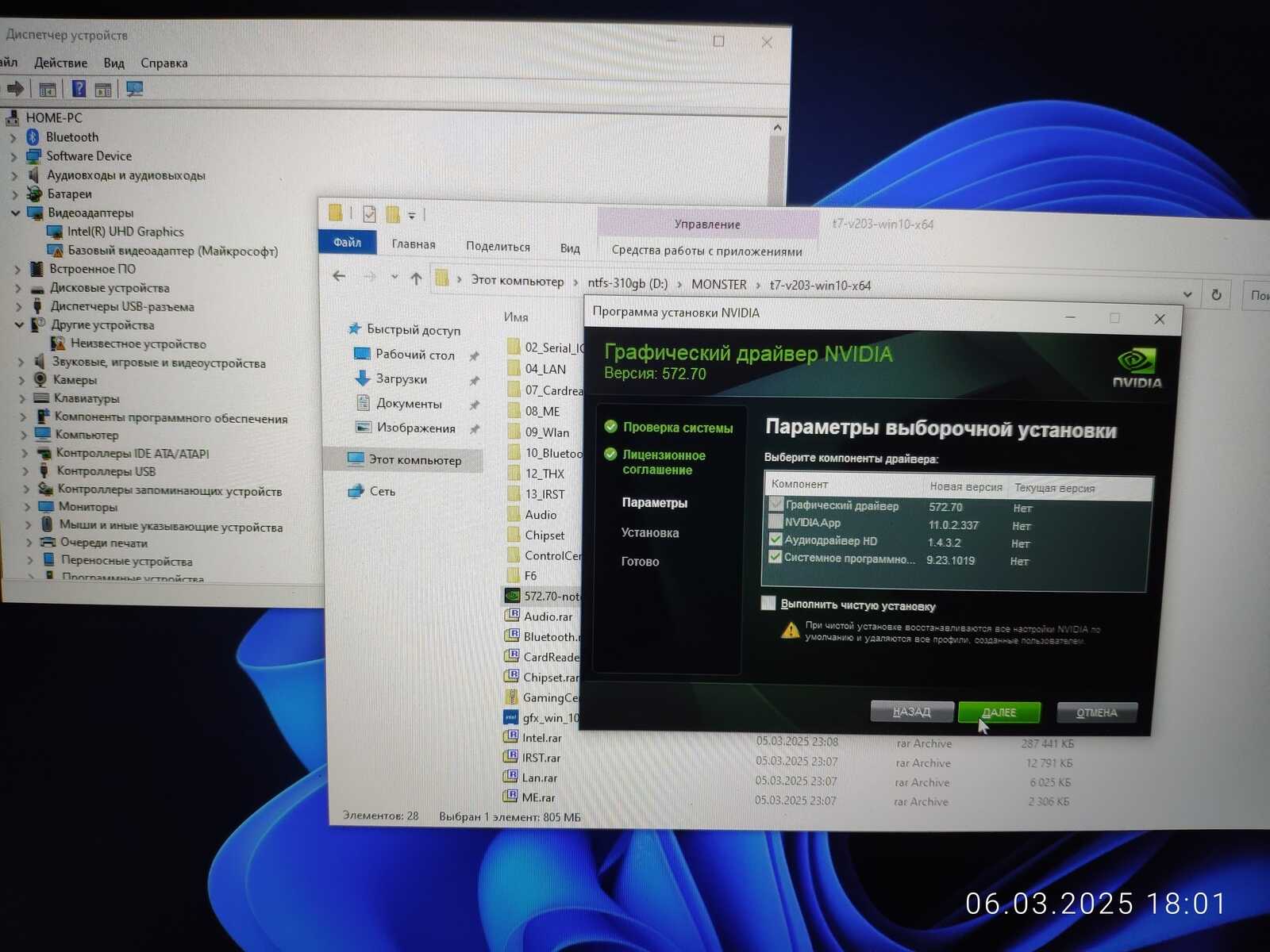Click the properties toolbar icon in Device Manager
The width and height of the screenshot is (1270, 952).
(x=48, y=89)
